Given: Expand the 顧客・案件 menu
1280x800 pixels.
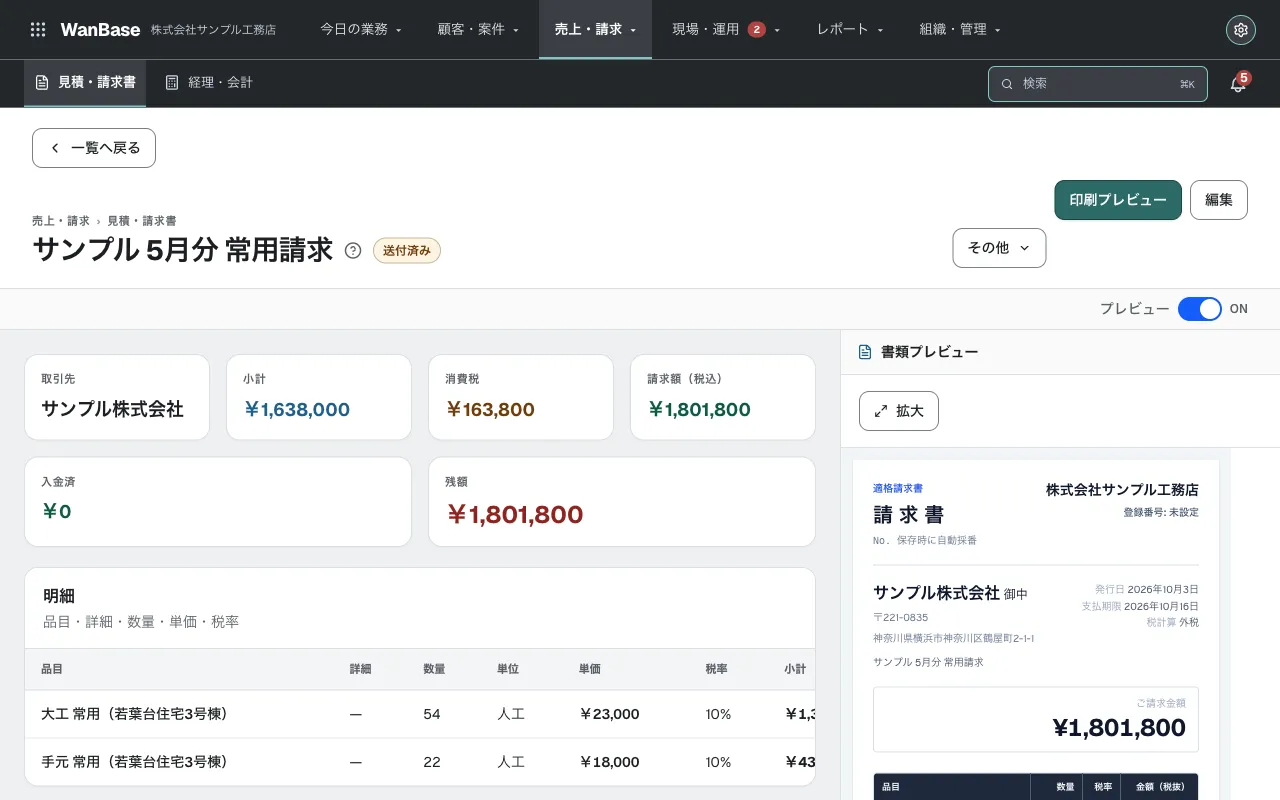Looking at the screenshot, I should 478,29.
